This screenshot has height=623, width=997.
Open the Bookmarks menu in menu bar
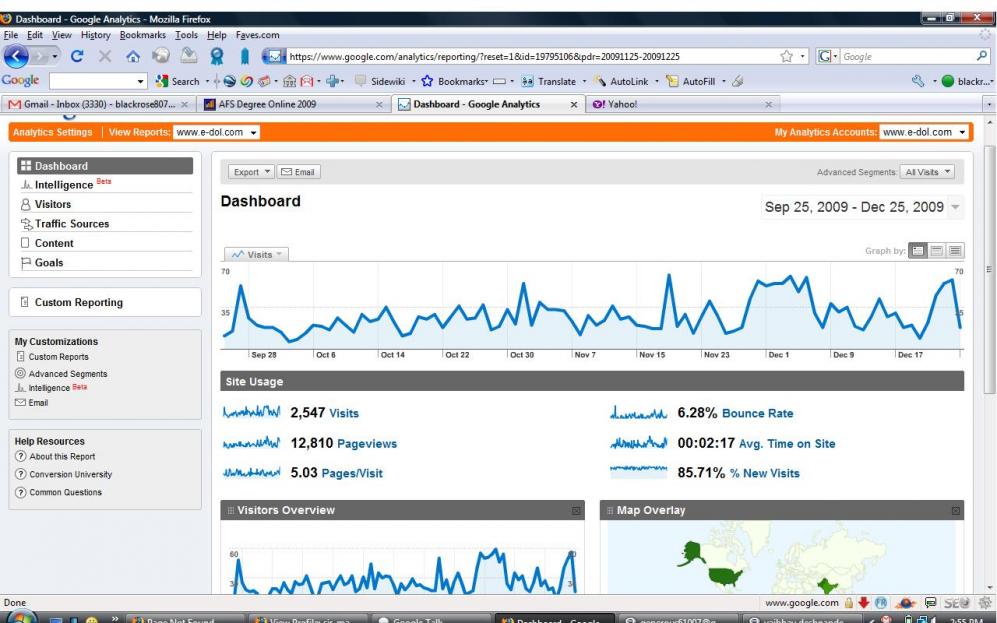click(x=142, y=35)
